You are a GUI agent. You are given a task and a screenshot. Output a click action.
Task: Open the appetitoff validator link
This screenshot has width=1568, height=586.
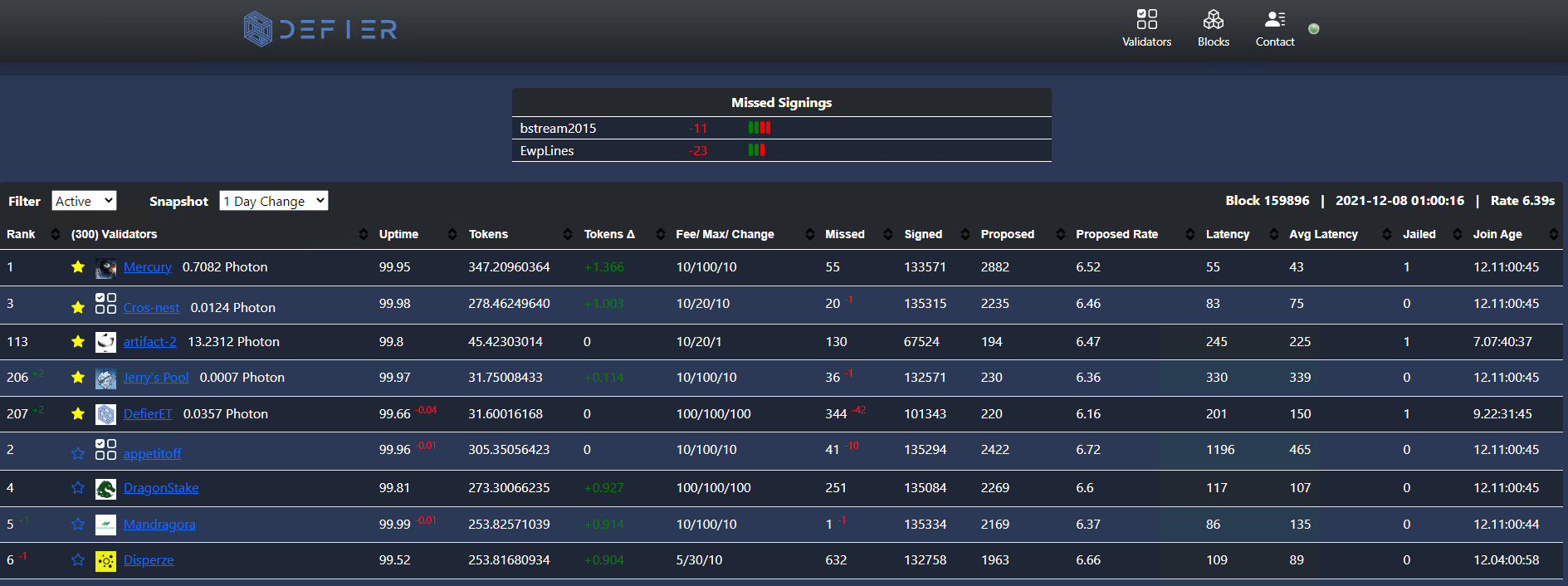point(152,453)
